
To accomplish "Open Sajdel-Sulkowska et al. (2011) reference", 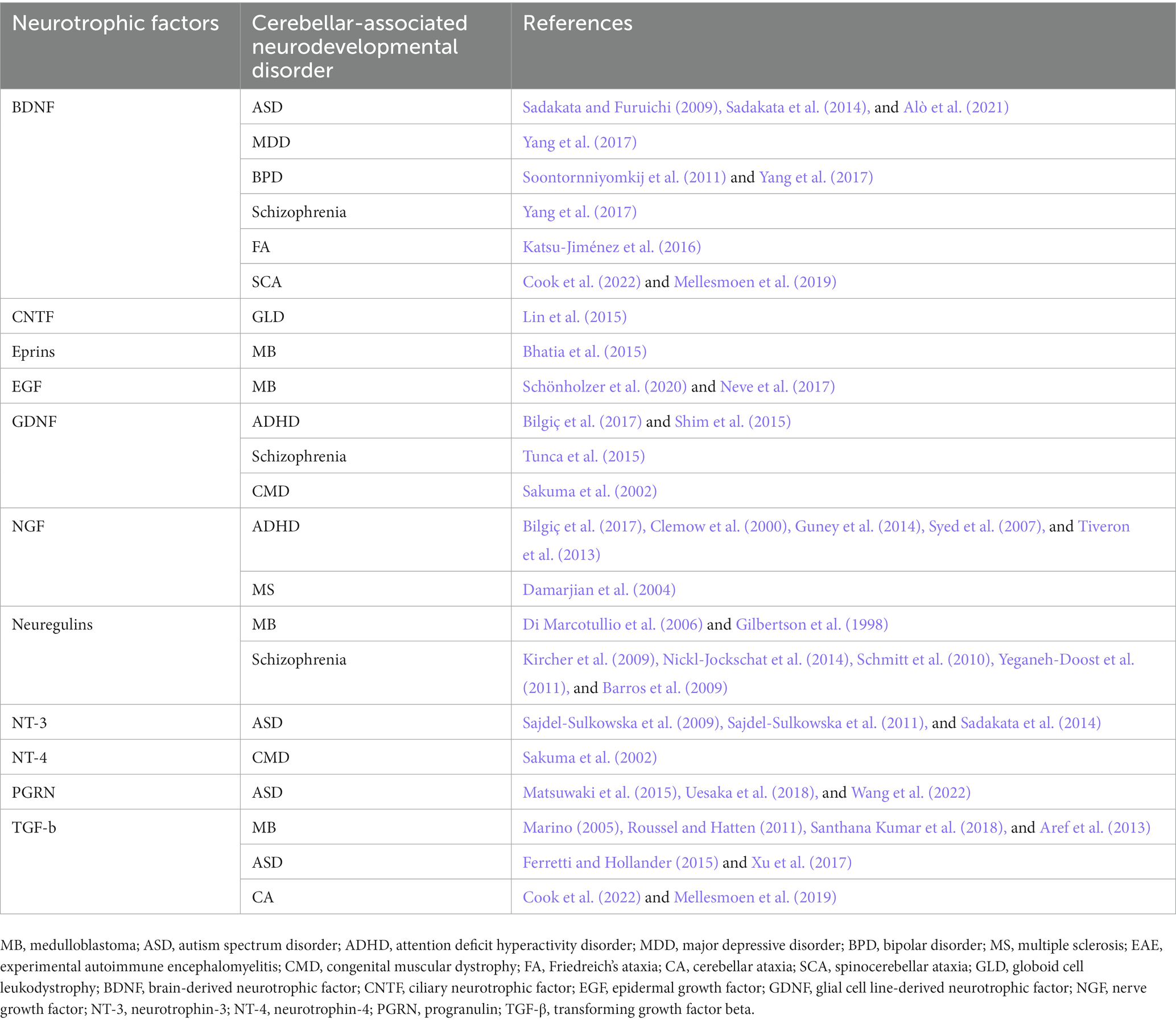I will pos(827,723).
